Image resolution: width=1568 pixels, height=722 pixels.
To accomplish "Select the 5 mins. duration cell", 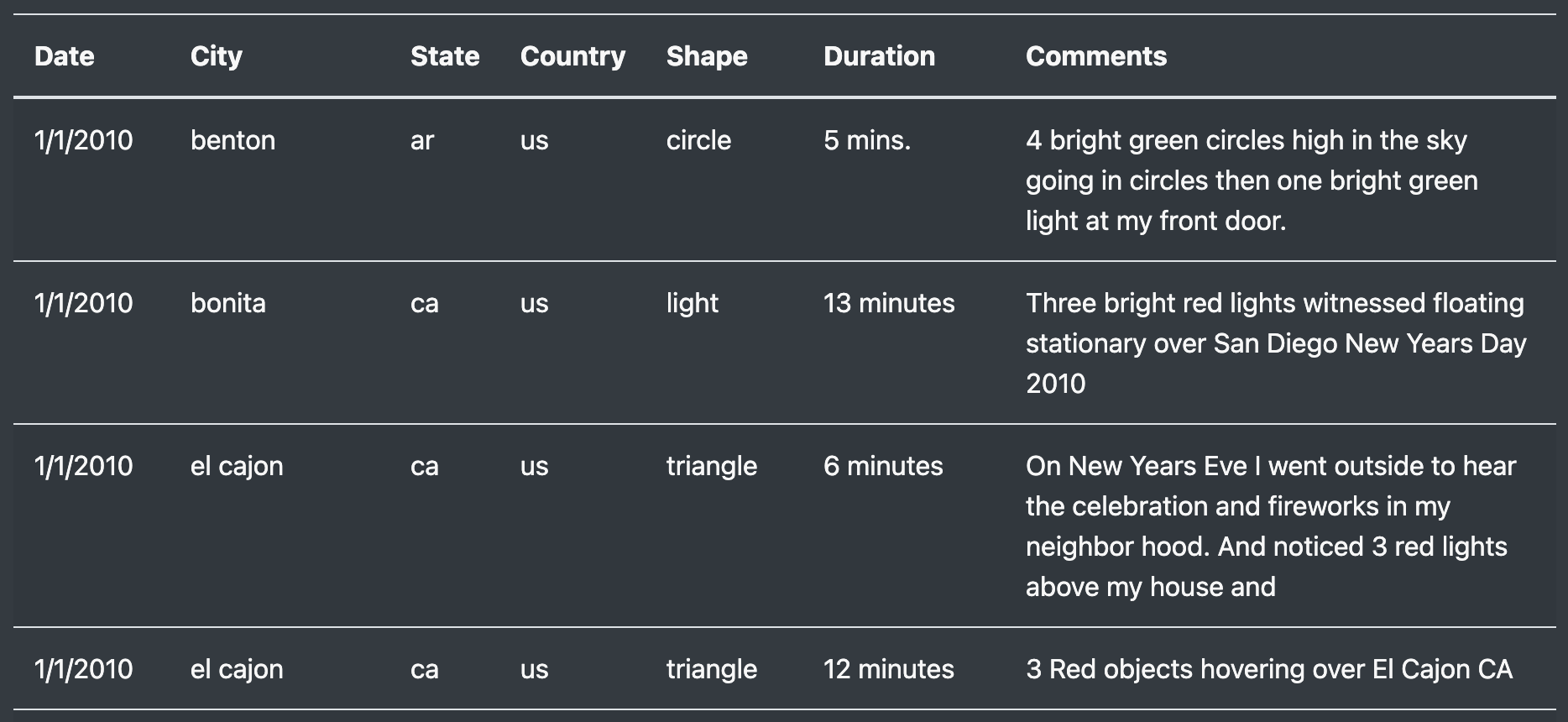I will [867, 140].
